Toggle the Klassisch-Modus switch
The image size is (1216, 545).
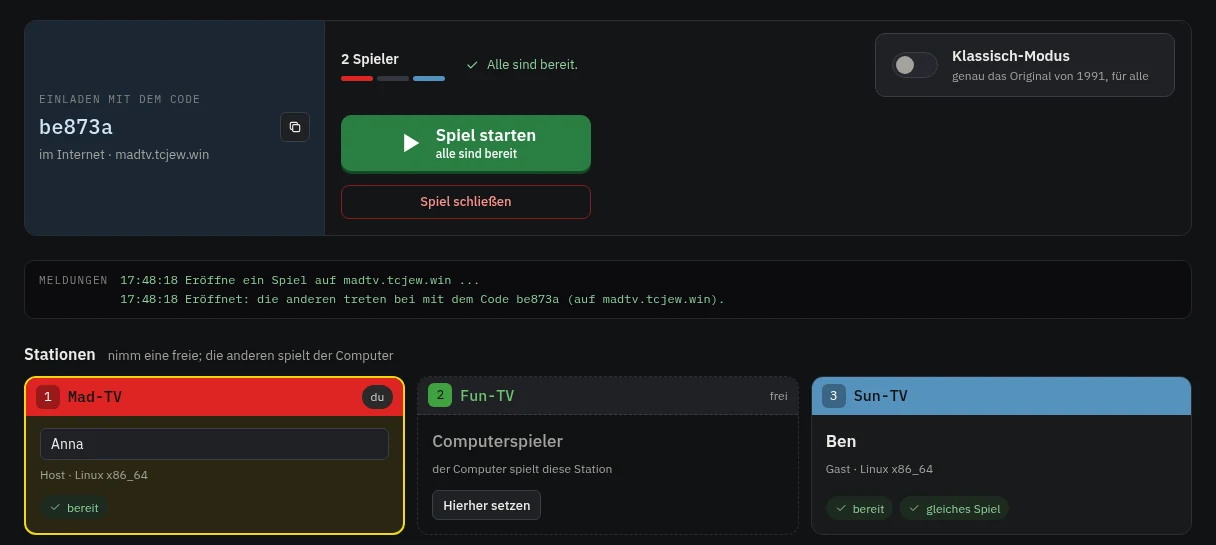click(x=915, y=65)
